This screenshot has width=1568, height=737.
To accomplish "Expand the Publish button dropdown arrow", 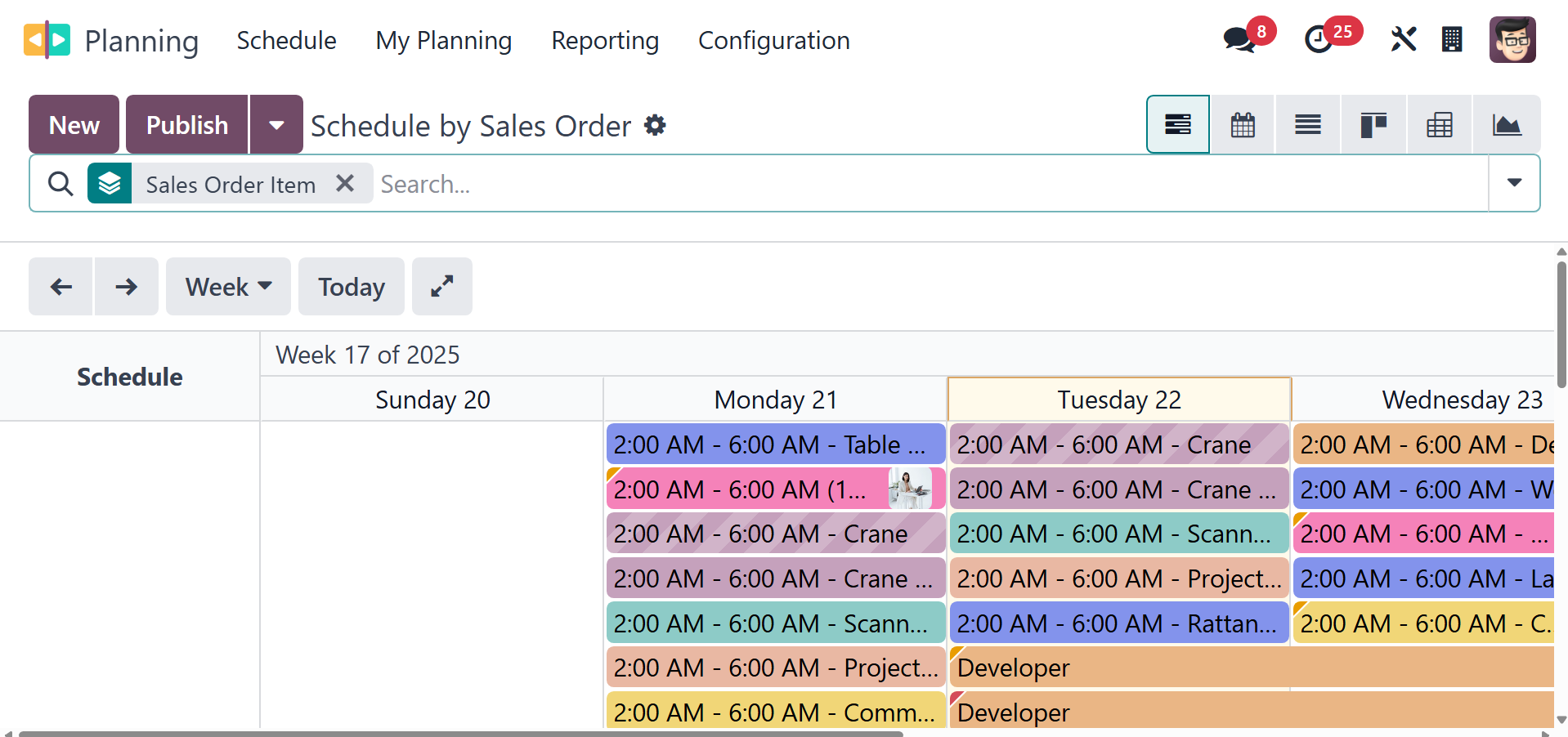I will click(x=276, y=125).
